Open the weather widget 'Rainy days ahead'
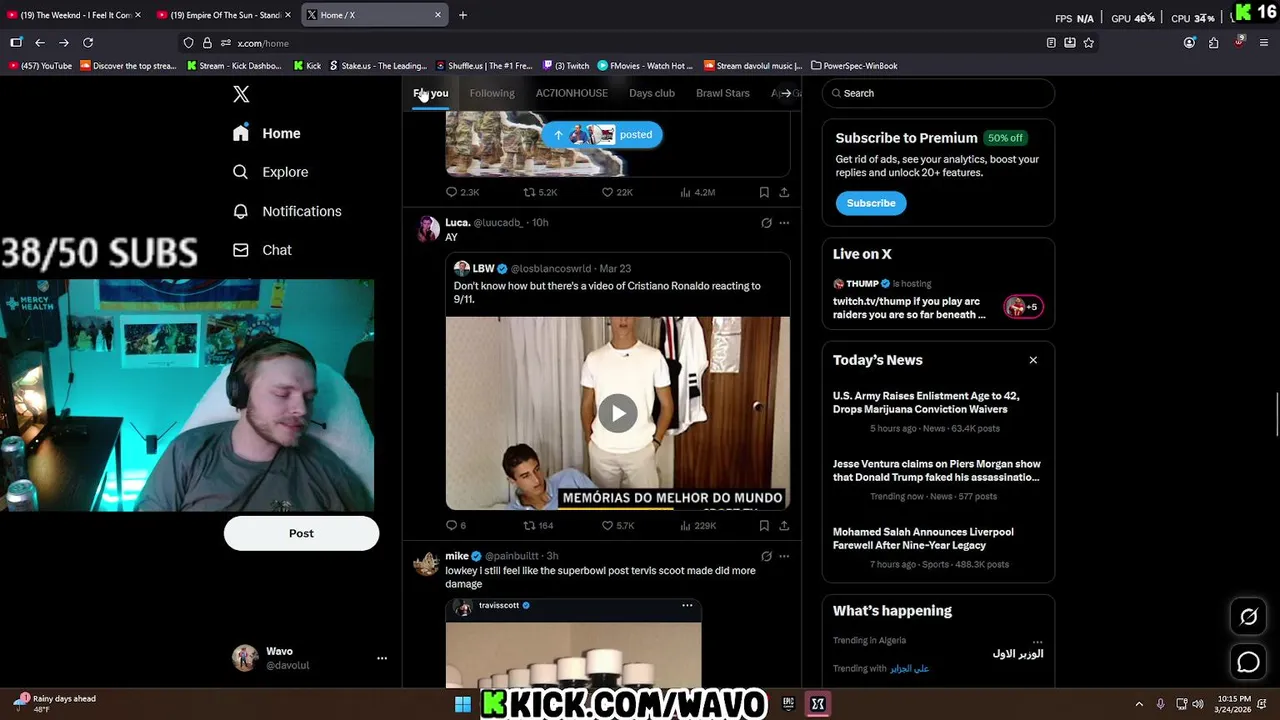Image resolution: width=1280 pixels, height=720 pixels. coord(55,703)
